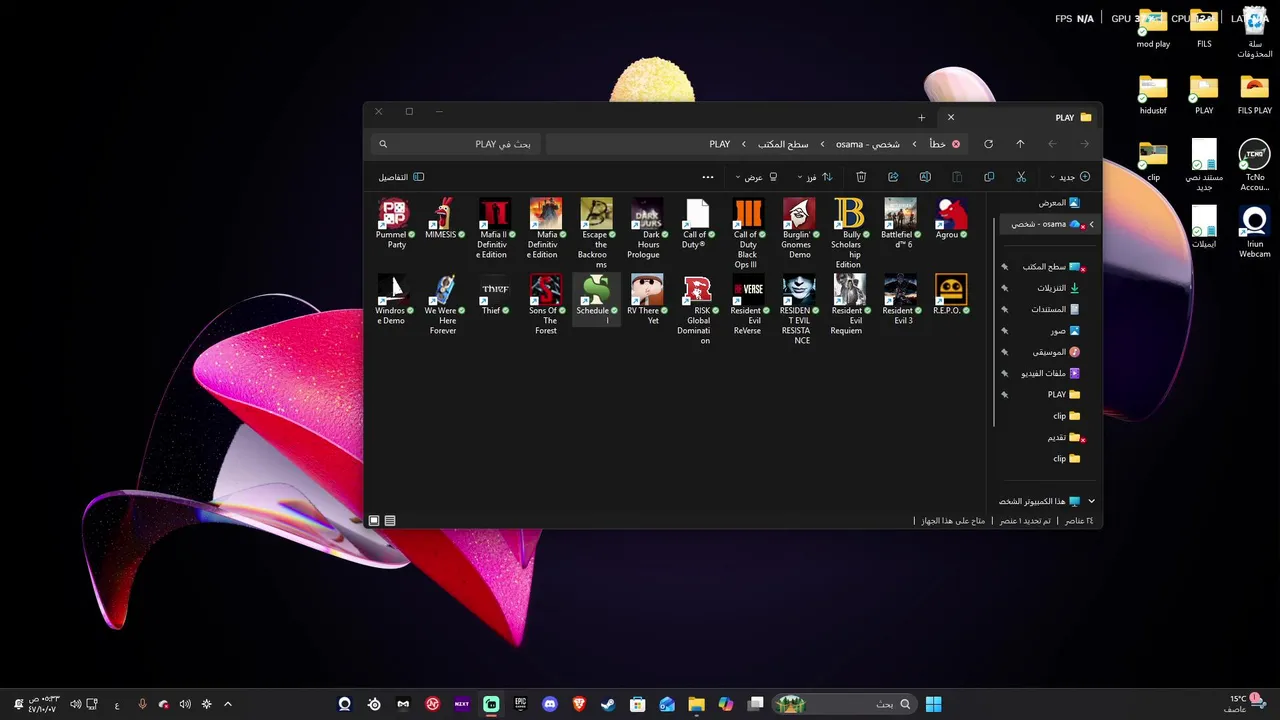Open the hidusbf desktop folder

[1153, 95]
